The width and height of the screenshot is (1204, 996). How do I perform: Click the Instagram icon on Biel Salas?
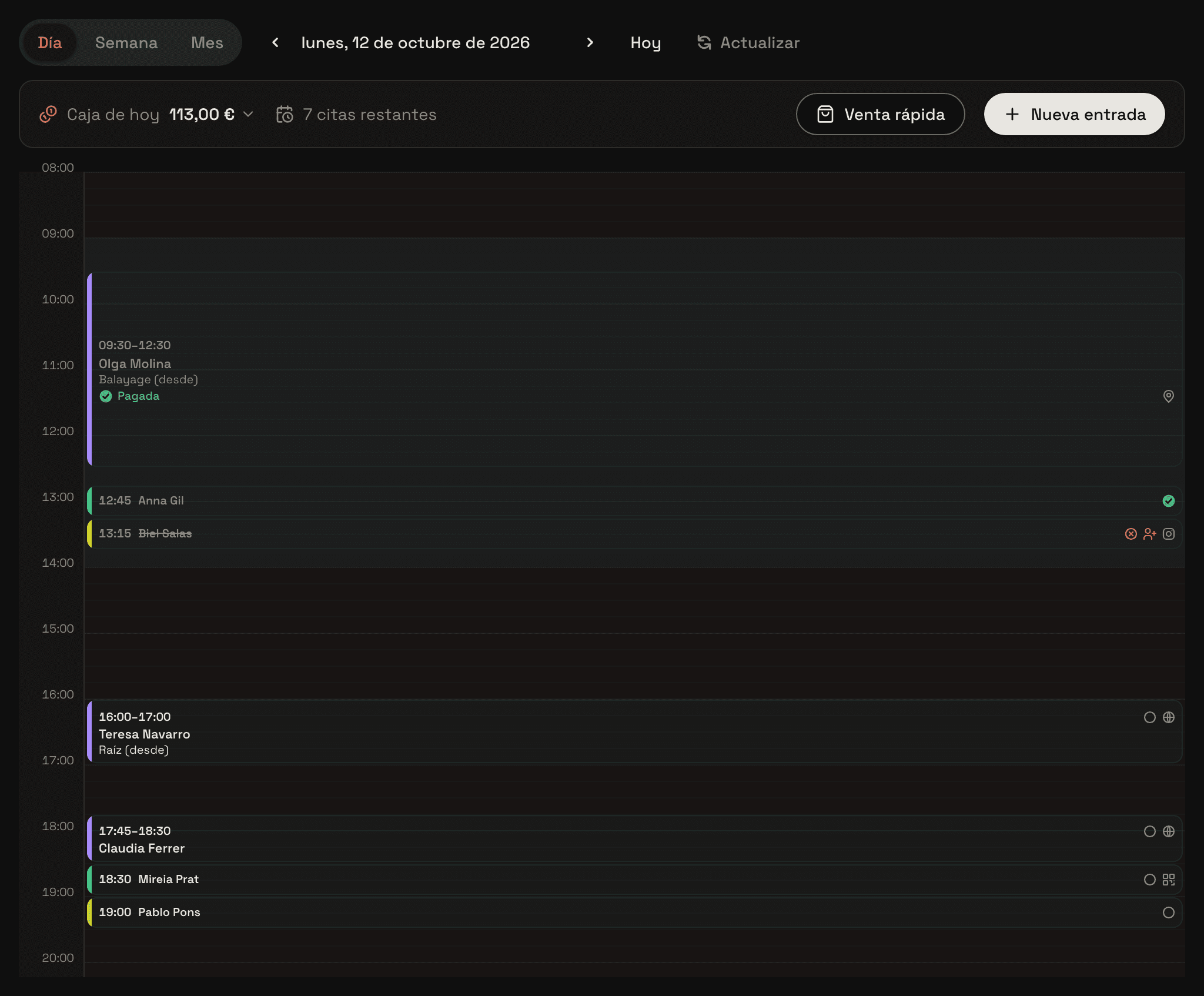[x=1169, y=534]
